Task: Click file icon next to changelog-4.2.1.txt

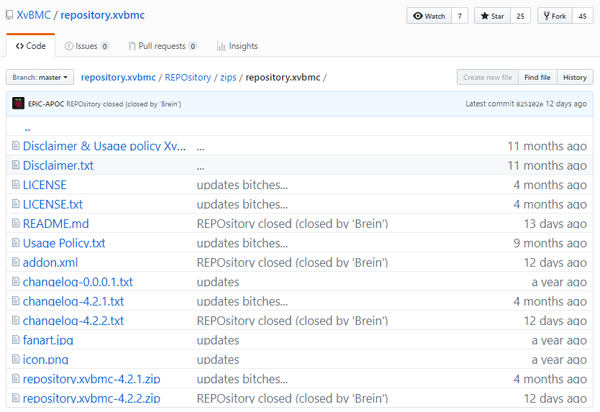Action: pos(16,301)
